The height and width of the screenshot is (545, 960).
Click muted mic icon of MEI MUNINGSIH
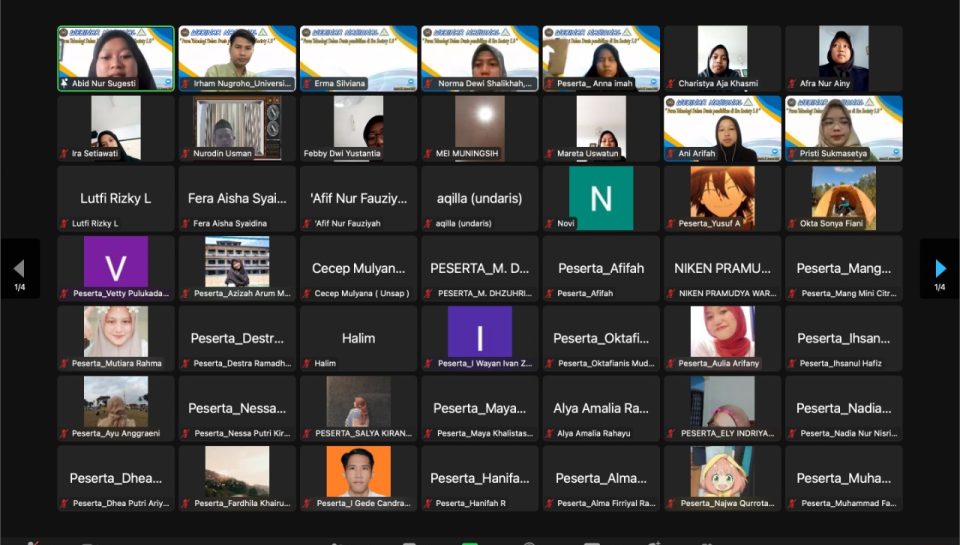point(428,154)
